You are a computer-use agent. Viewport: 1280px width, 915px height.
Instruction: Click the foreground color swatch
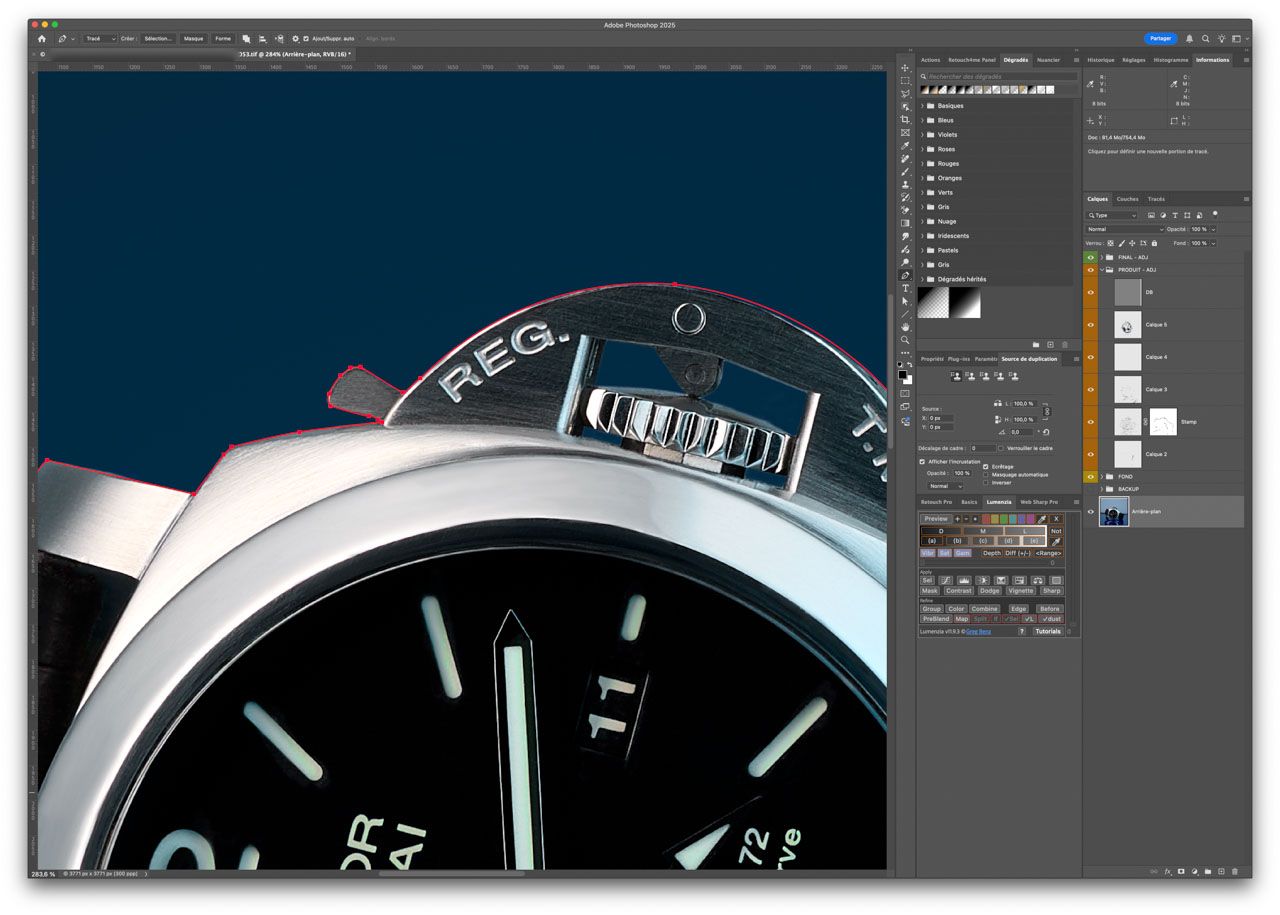pos(902,374)
